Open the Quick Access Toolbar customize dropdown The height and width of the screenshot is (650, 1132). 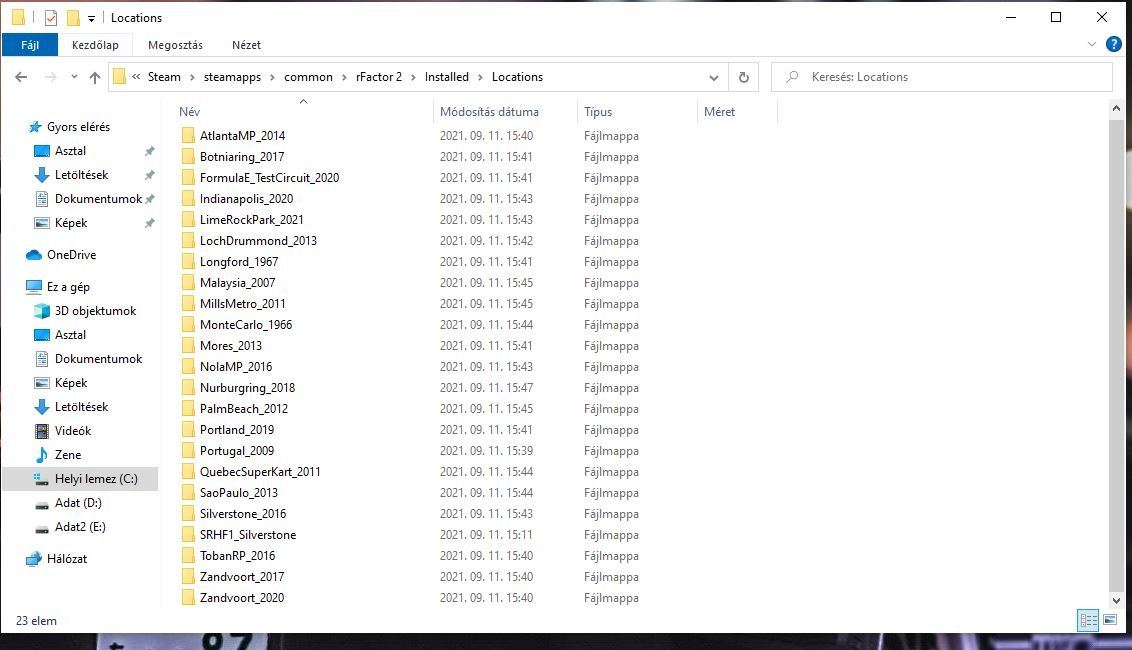coord(91,18)
